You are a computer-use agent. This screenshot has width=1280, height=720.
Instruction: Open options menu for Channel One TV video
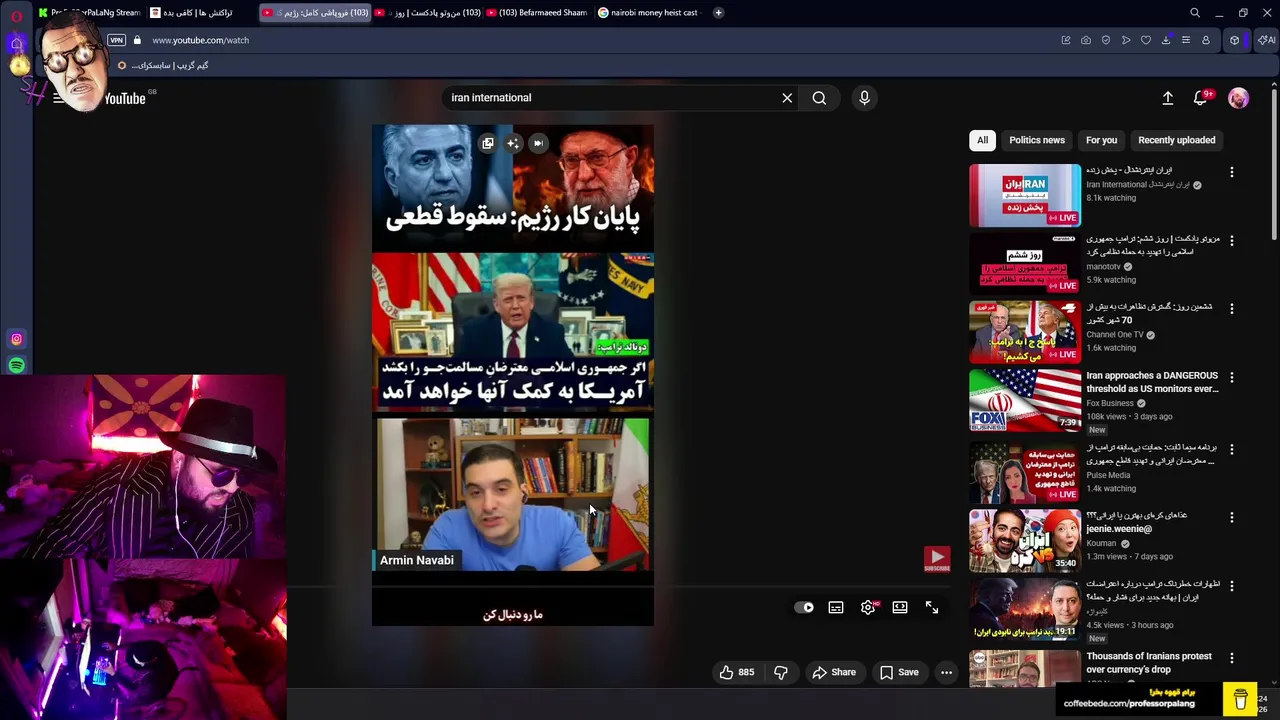click(1232, 309)
